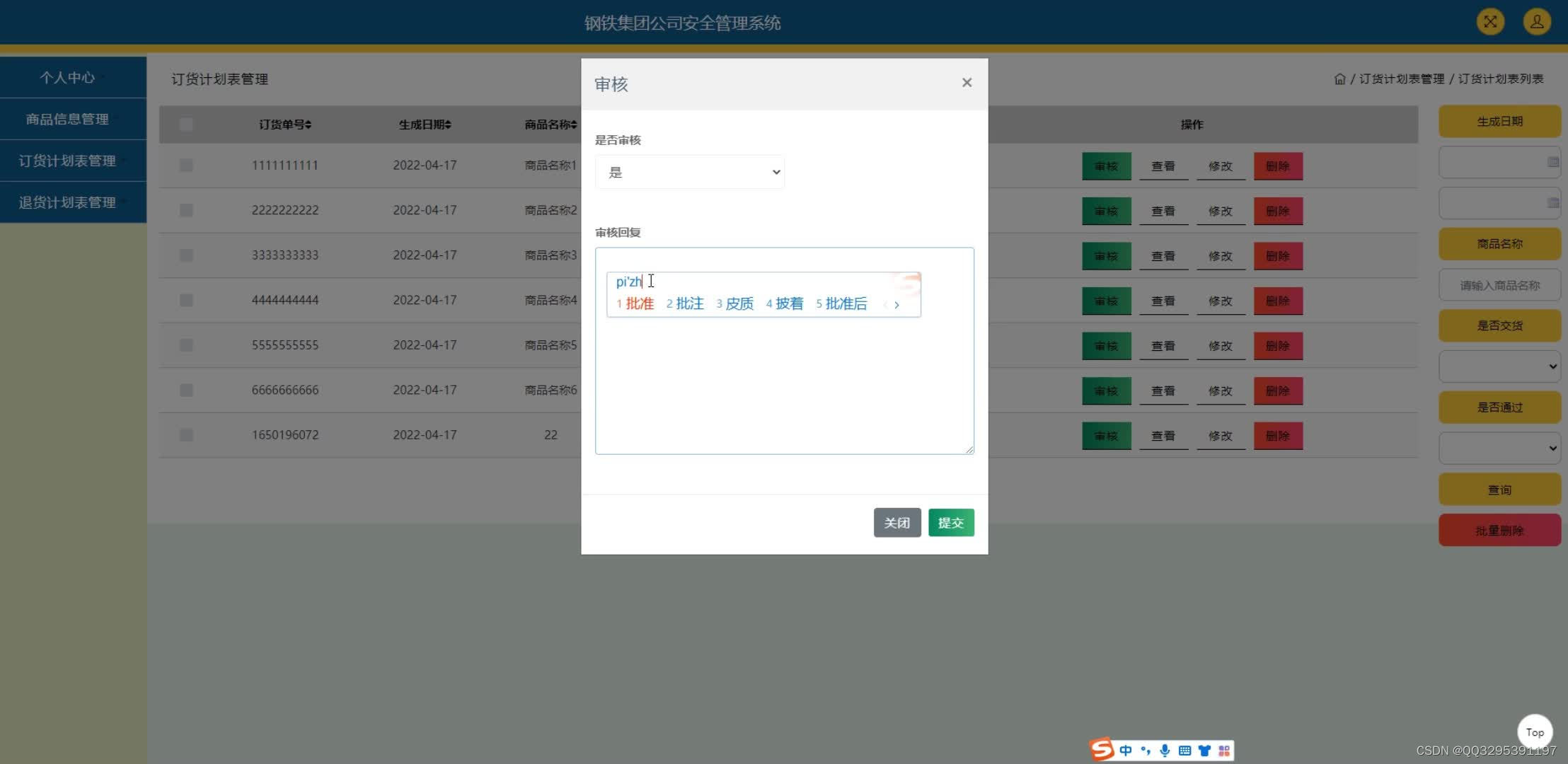Click the 批量删除 red button bottom right

tap(1499, 530)
